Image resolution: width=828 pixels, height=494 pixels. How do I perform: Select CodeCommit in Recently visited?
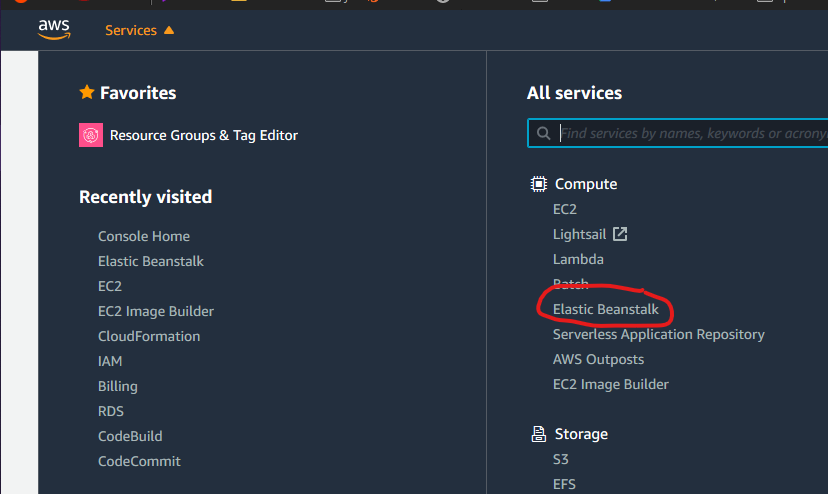(139, 461)
